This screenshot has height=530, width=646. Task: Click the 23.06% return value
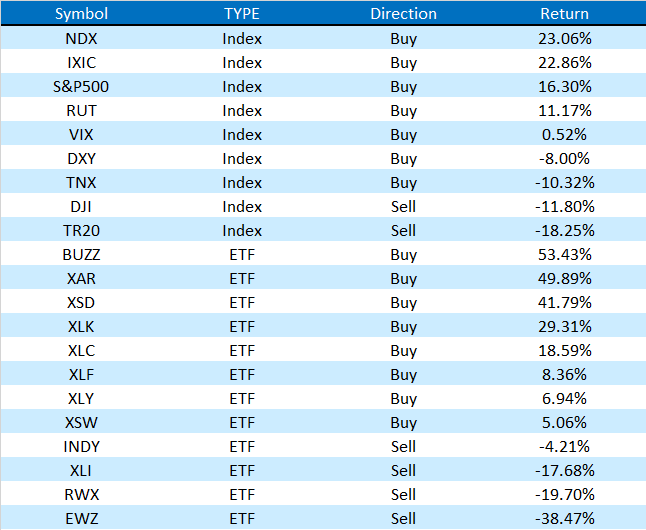(x=564, y=38)
